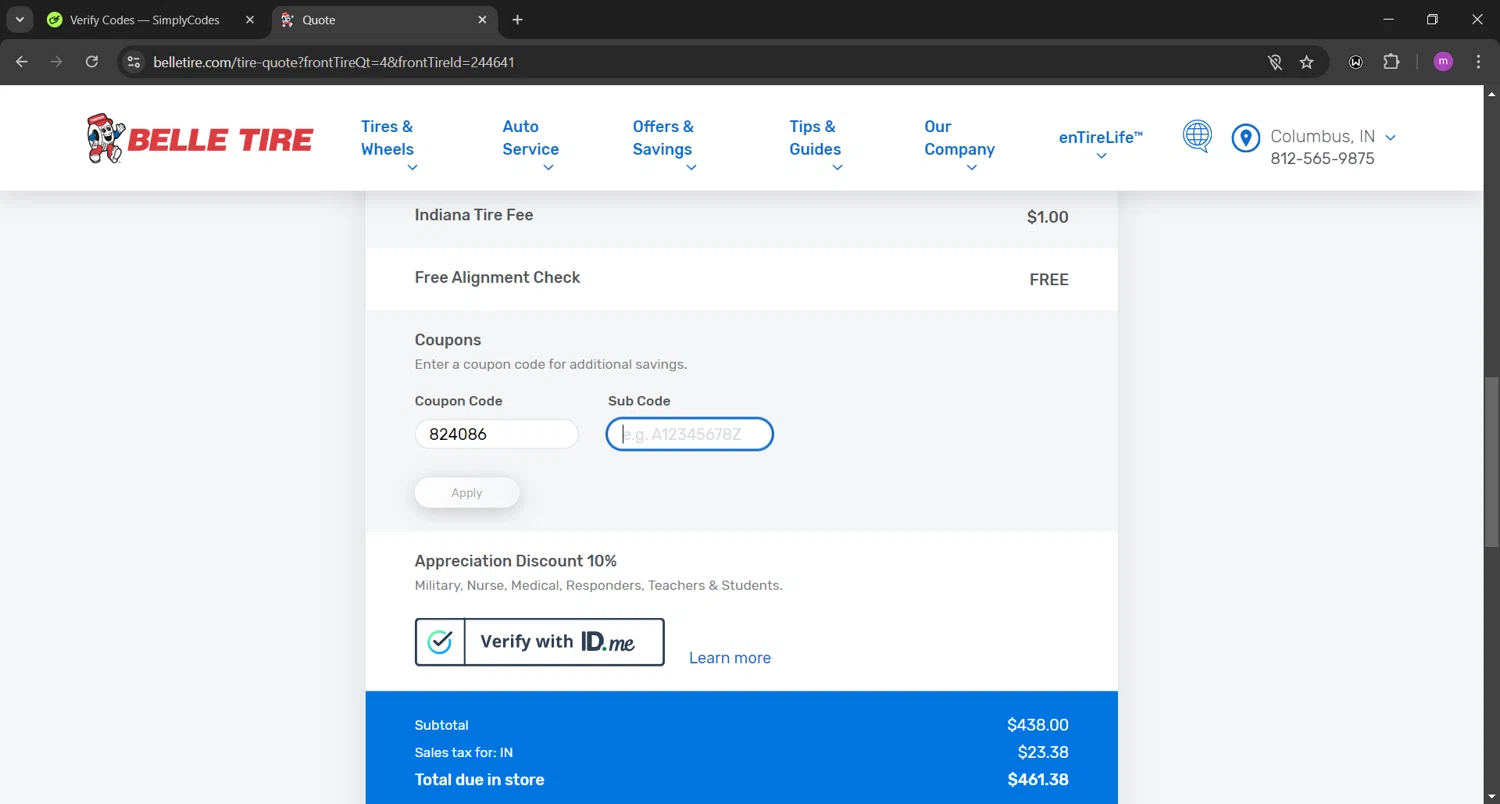Open the Chrome profile avatar
This screenshot has width=1500, height=804.
tap(1442, 62)
